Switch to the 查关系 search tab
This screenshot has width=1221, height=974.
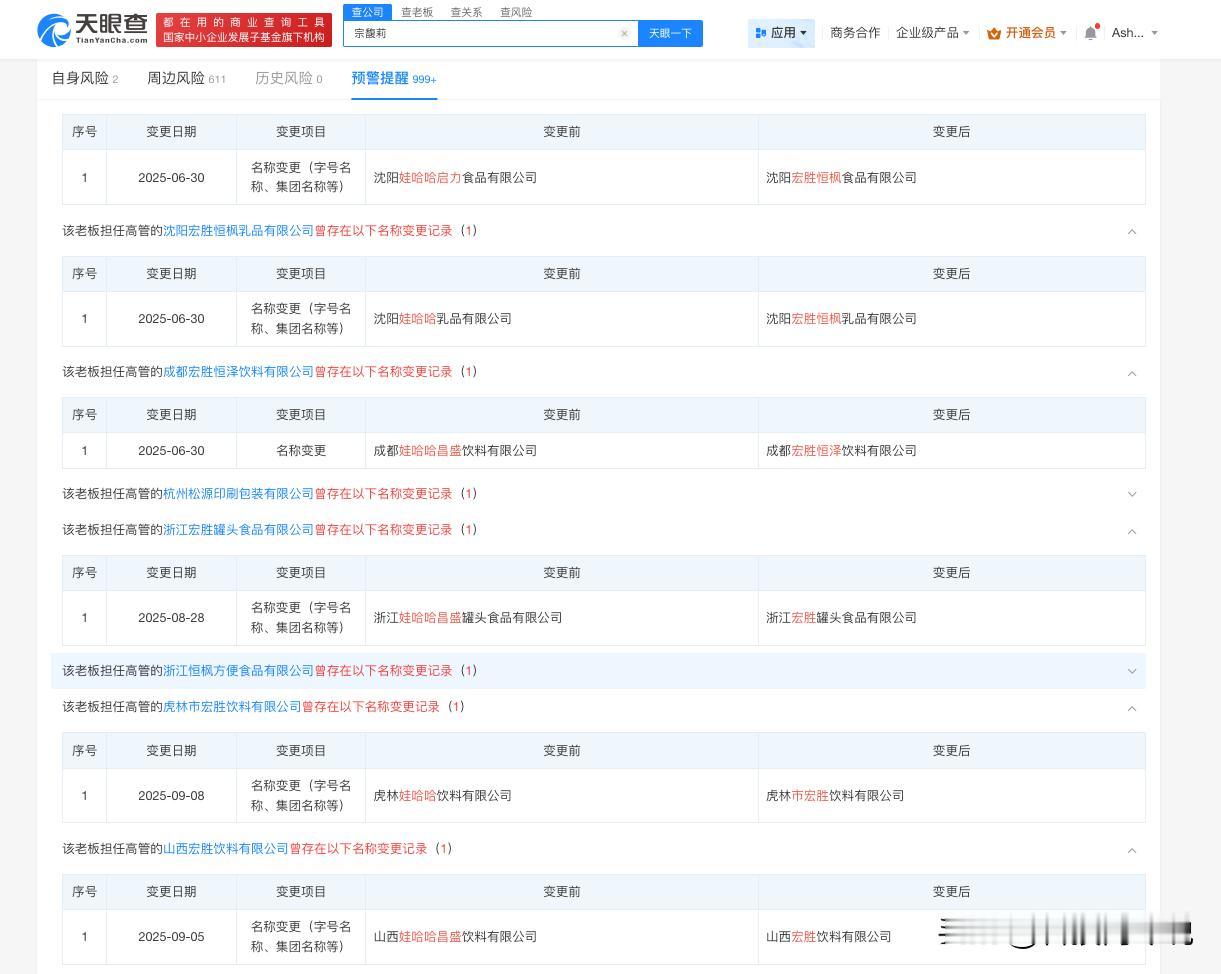pos(466,12)
